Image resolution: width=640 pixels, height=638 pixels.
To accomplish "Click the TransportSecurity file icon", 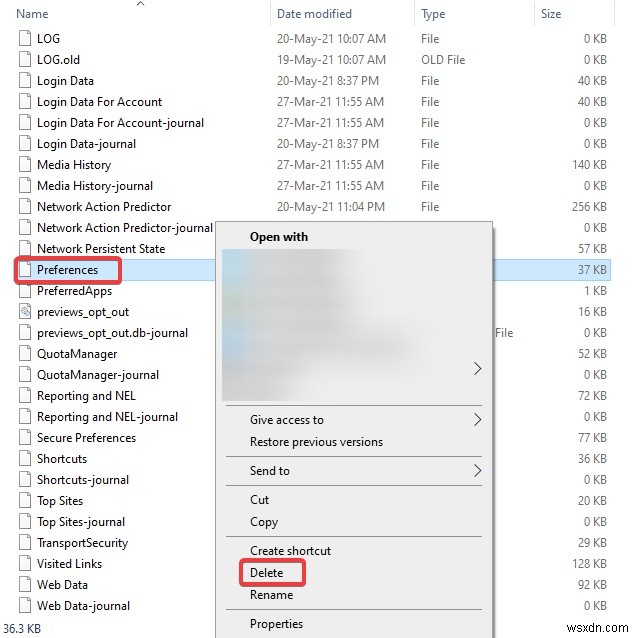I will click(25, 543).
